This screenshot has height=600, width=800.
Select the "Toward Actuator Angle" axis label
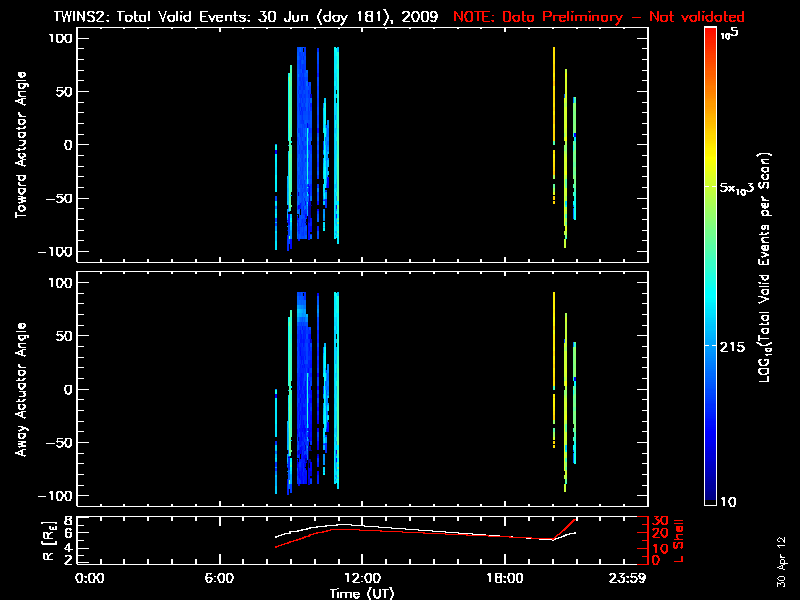[20, 144]
